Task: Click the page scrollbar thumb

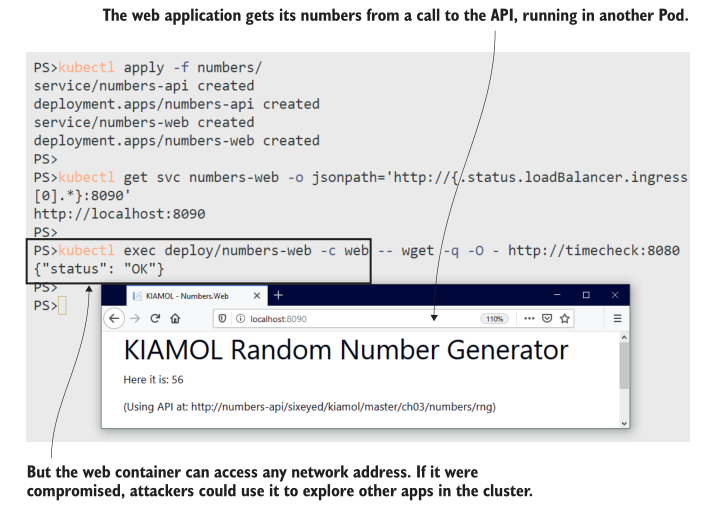Action: [625, 365]
